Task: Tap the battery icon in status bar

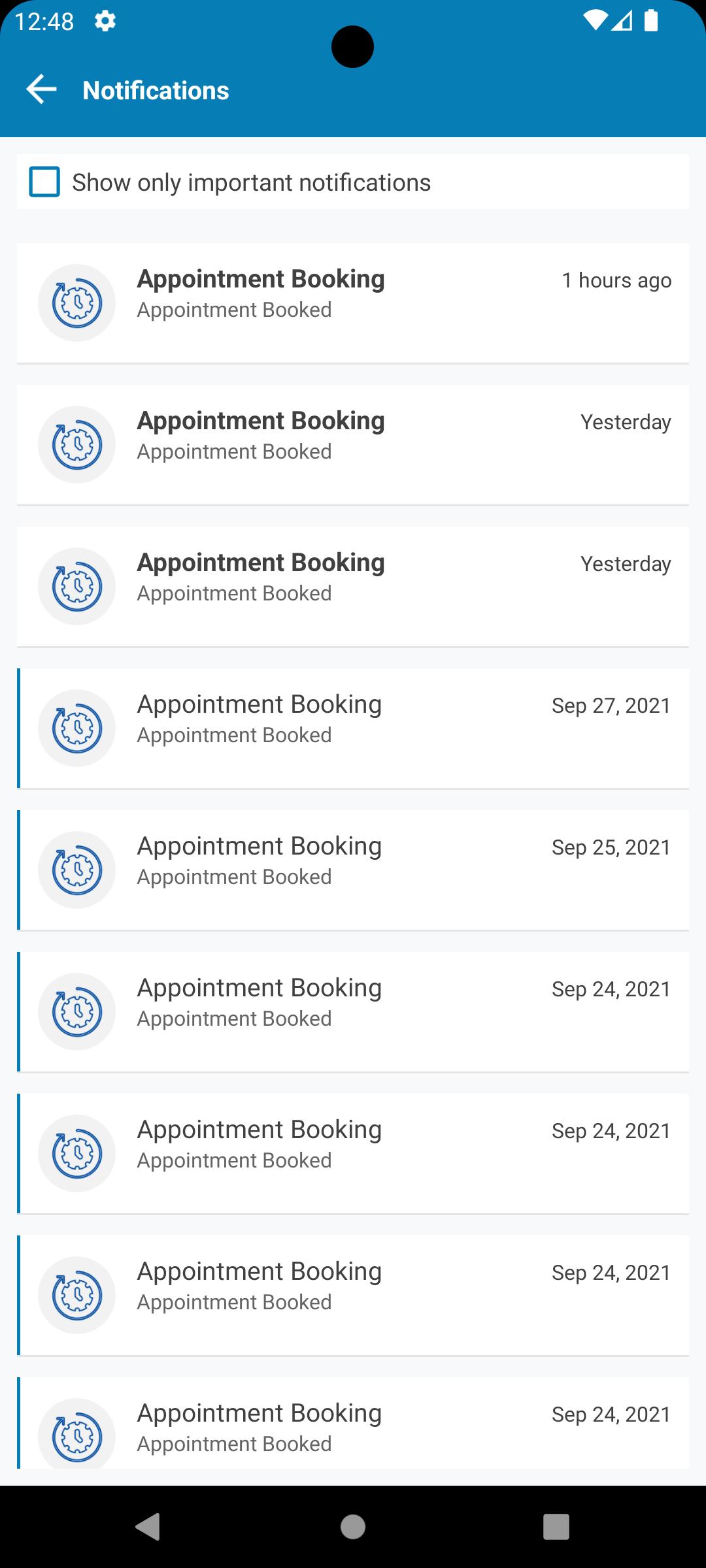Action: (x=650, y=21)
